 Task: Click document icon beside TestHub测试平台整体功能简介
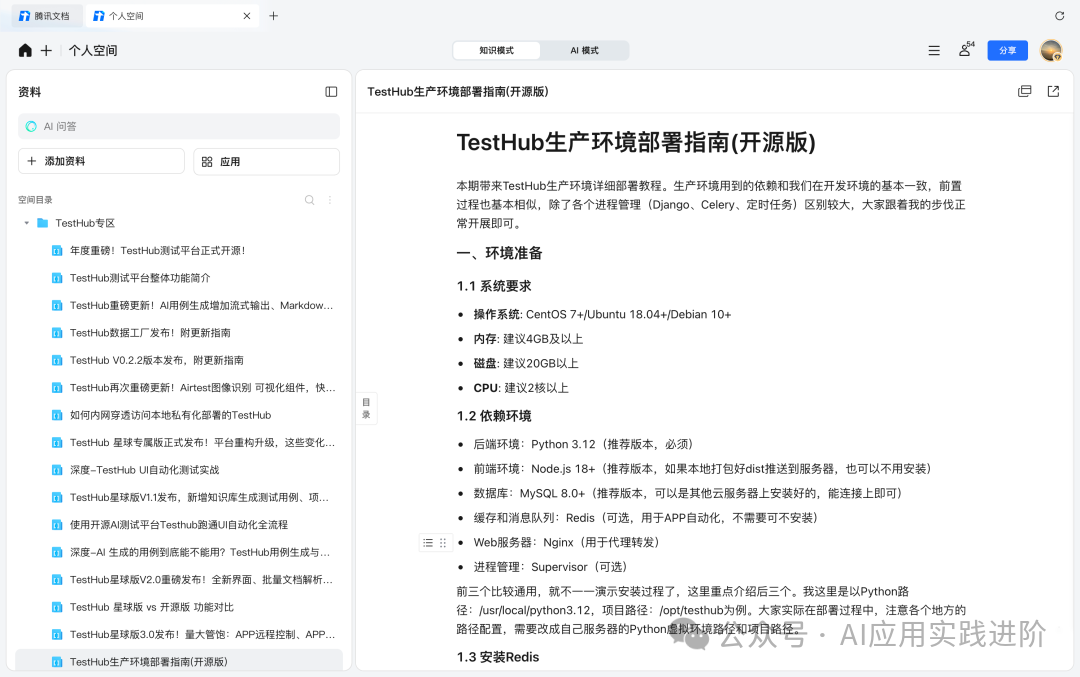57,278
